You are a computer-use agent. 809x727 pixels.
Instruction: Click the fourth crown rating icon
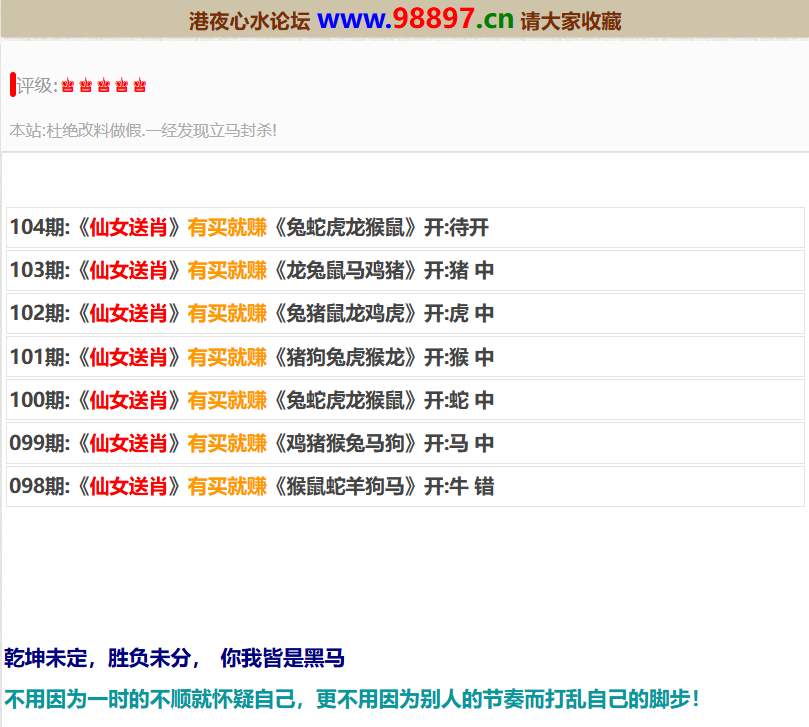(x=122, y=86)
